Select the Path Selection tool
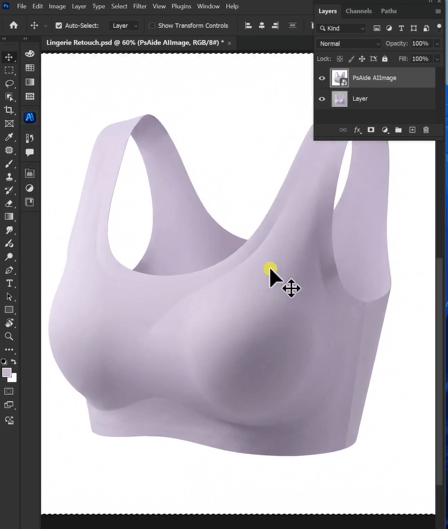This screenshot has height=529, width=448. [x=9, y=297]
